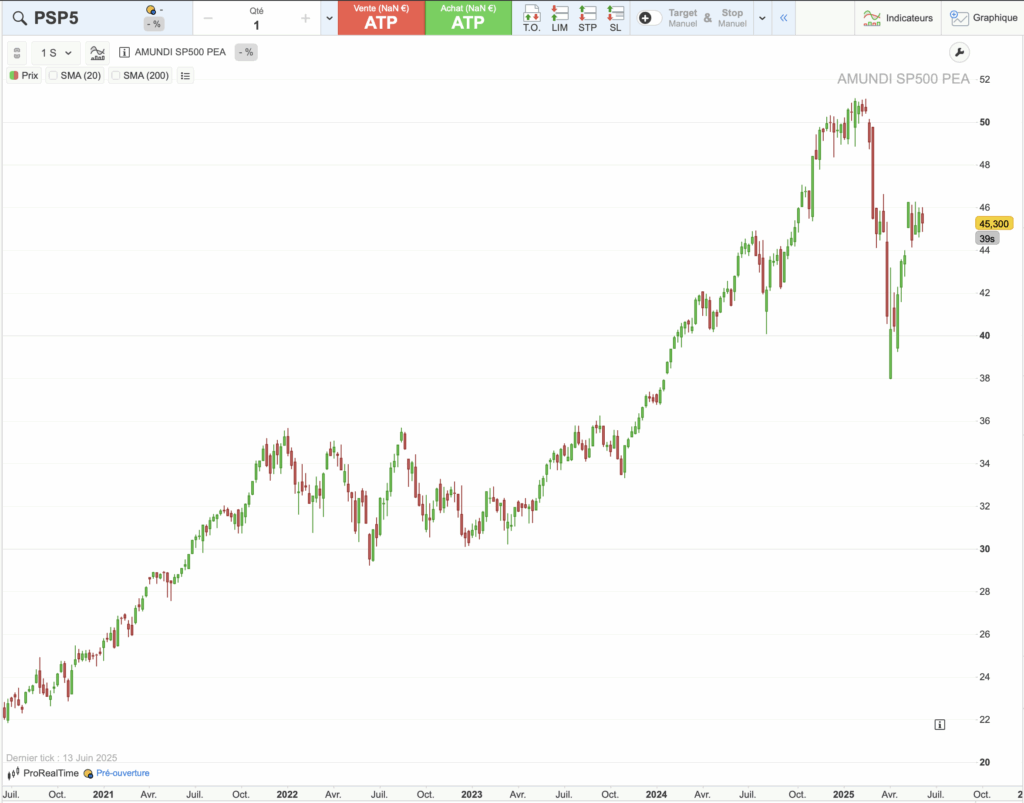
Task: Open the 1 S timeframe dropdown
Action: (x=56, y=53)
